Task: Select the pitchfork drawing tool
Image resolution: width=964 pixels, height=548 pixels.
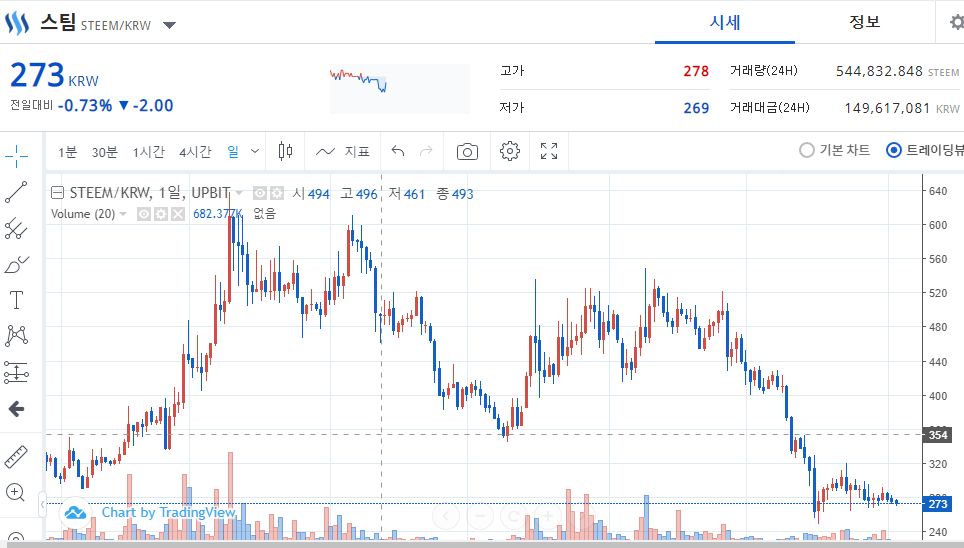Action: pyautogui.click(x=16, y=228)
